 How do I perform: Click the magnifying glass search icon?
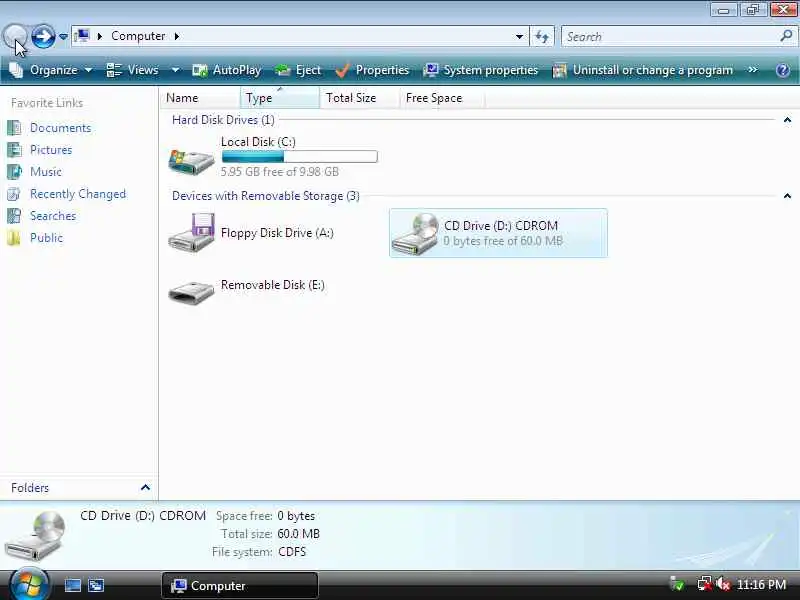[786, 36]
